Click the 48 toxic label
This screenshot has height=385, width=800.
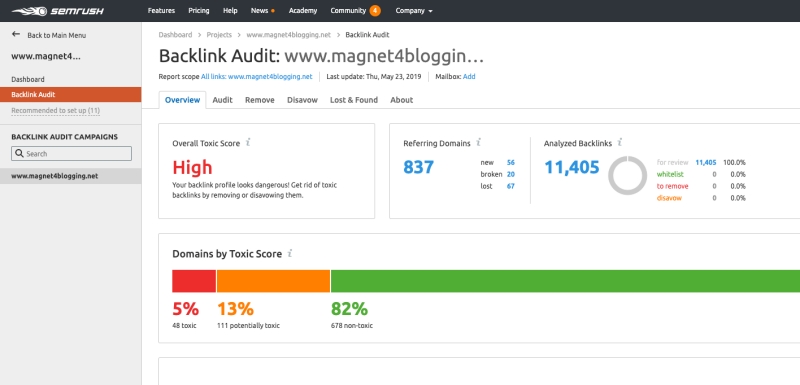(184, 325)
